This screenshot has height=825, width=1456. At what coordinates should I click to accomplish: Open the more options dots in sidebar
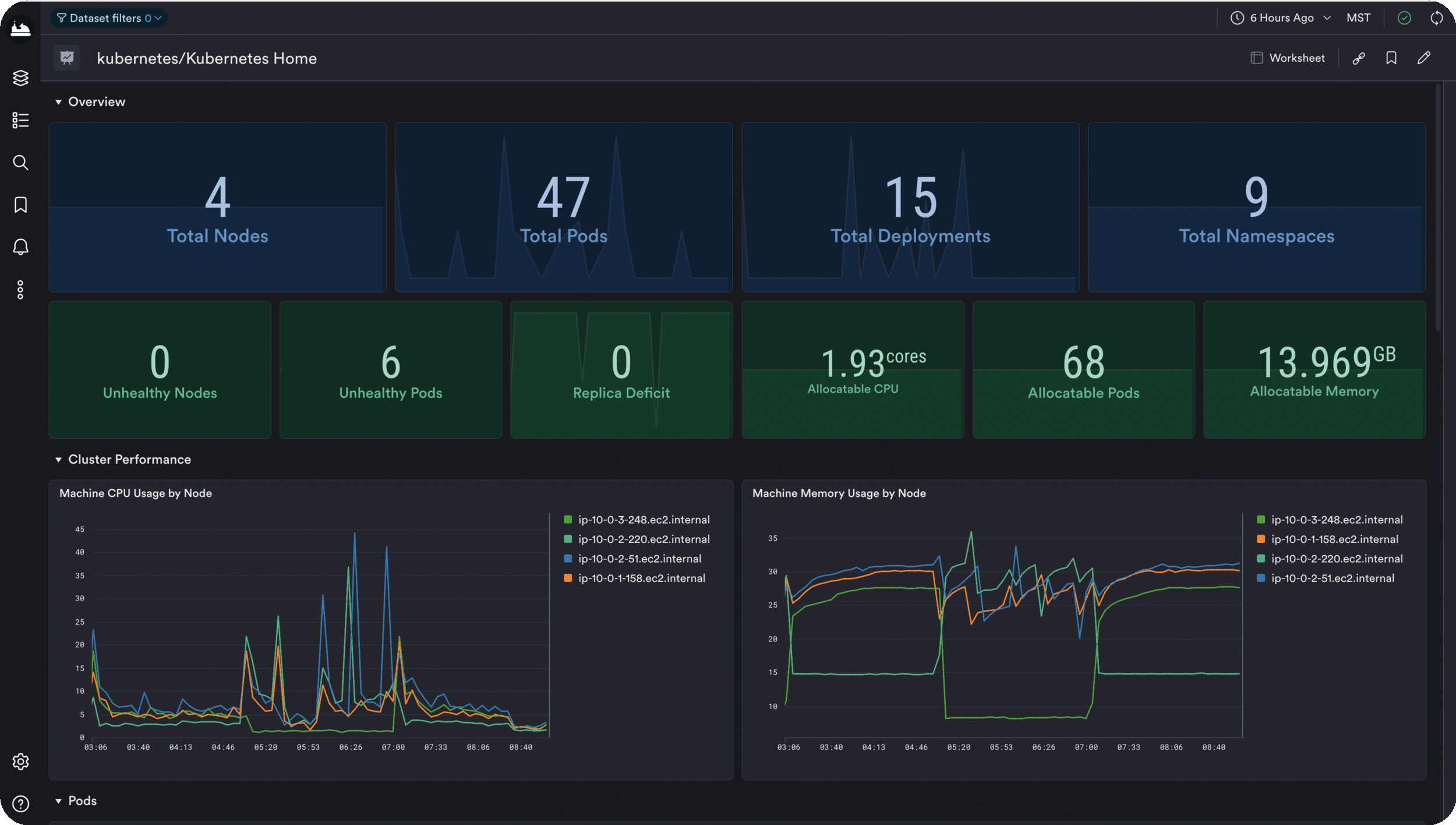(x=20, y=290)
